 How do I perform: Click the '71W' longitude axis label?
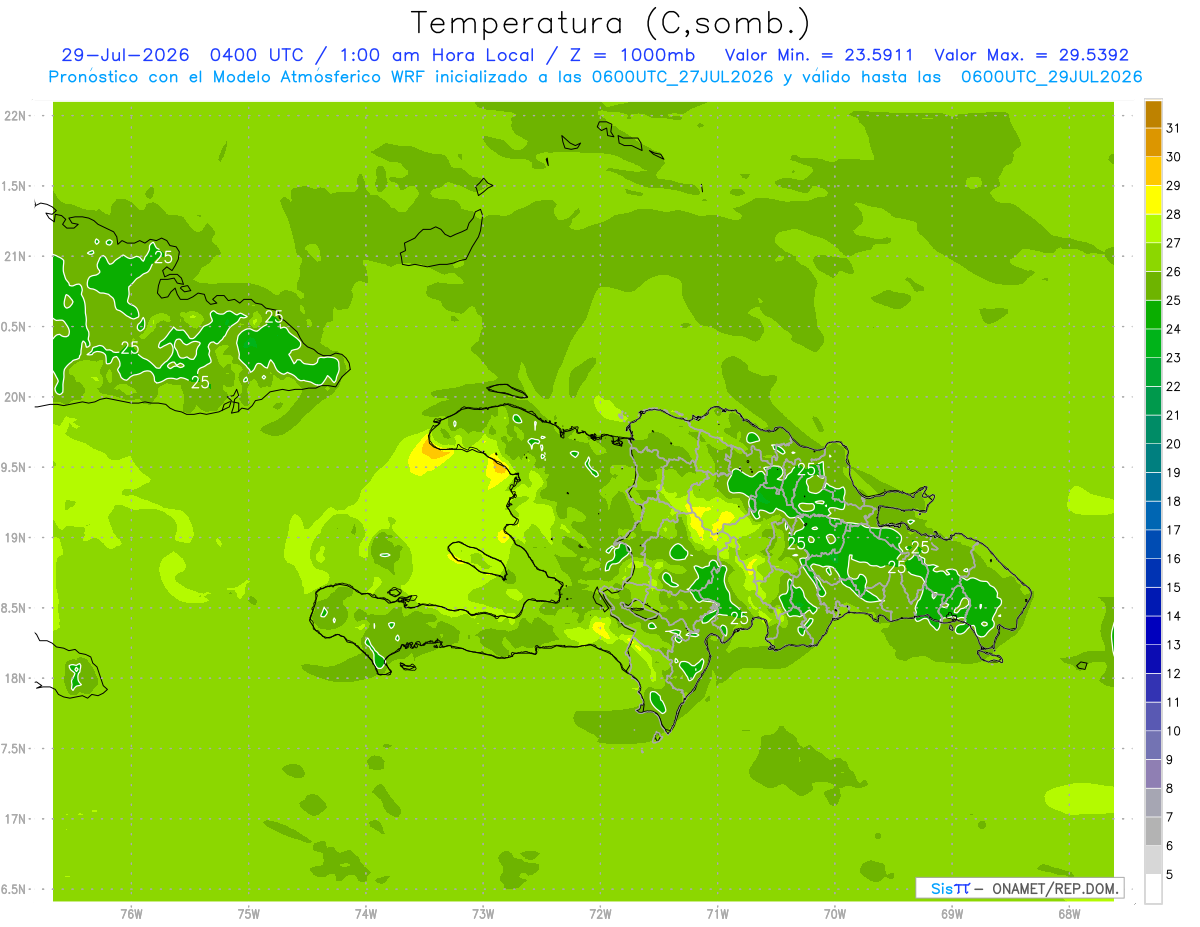pos(717,913)
